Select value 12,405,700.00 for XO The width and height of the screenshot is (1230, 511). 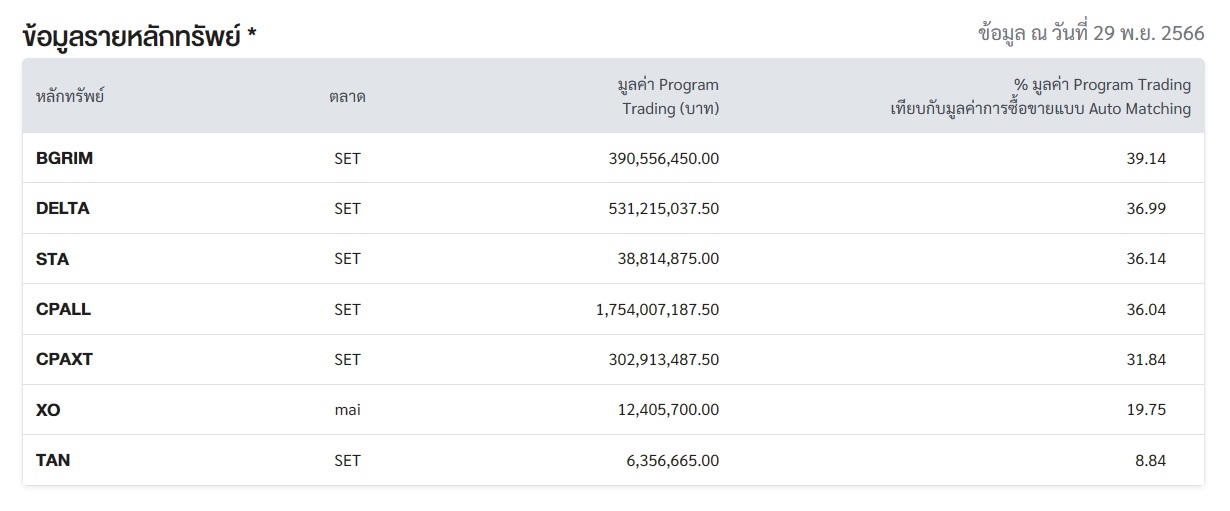[668, 410]
